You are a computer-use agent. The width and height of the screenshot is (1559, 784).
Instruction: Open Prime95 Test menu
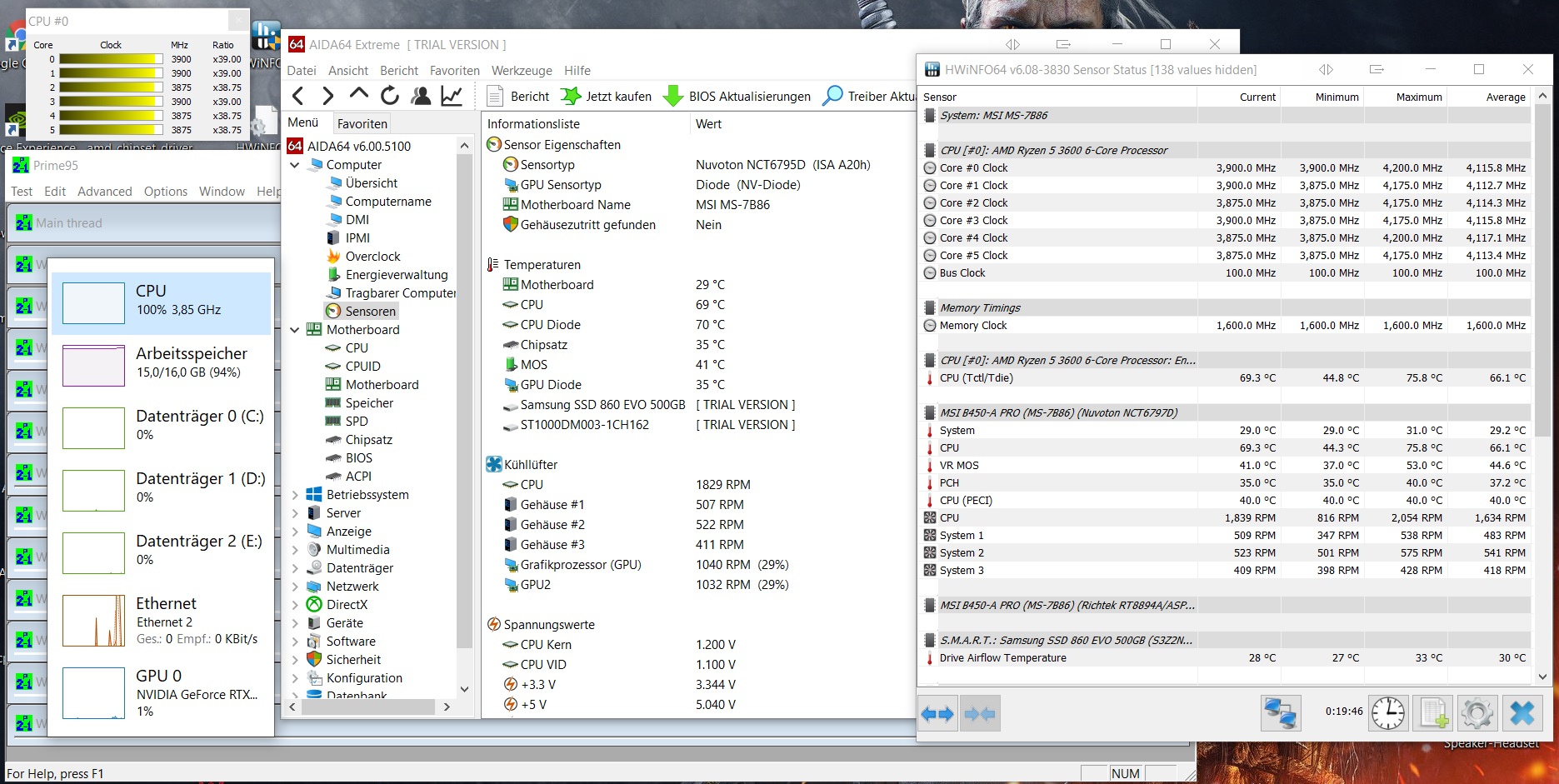point(22,192)
